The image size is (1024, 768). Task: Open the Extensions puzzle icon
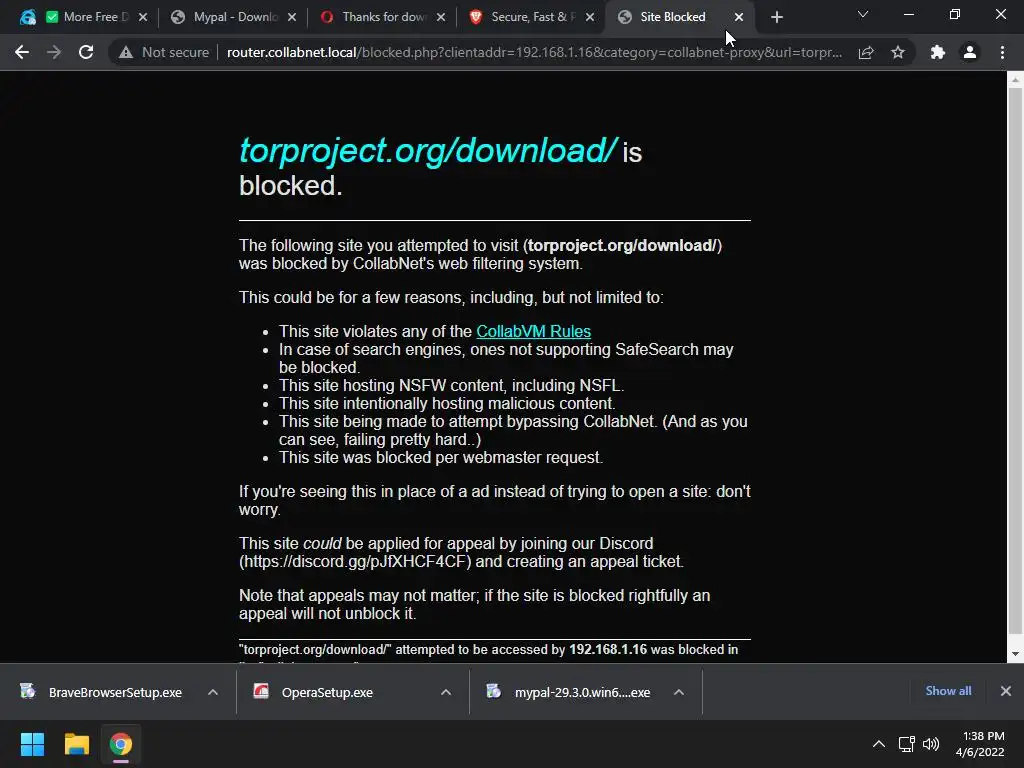click(938, 52)
